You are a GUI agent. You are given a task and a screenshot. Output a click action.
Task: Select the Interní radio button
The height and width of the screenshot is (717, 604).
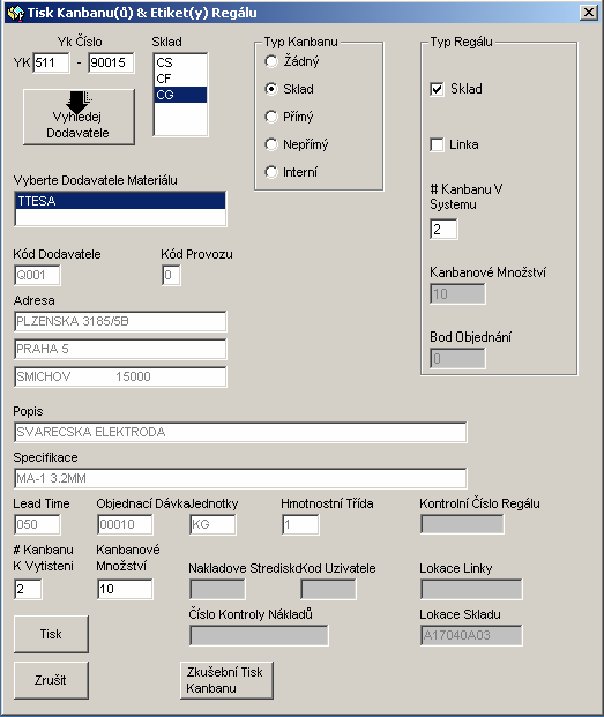[x=291, y=172]
